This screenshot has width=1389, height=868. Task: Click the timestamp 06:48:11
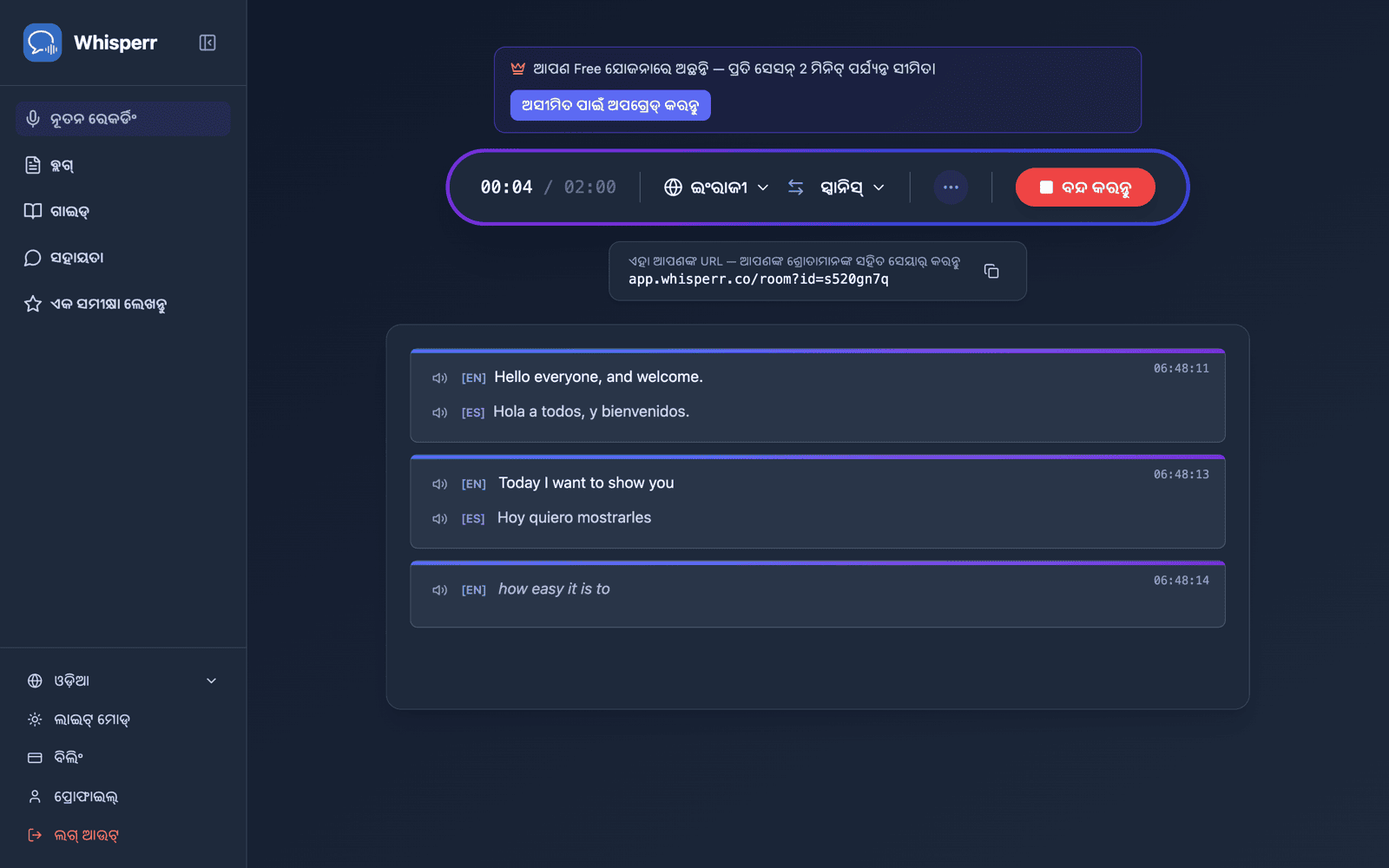click(x=1181, y=368)
